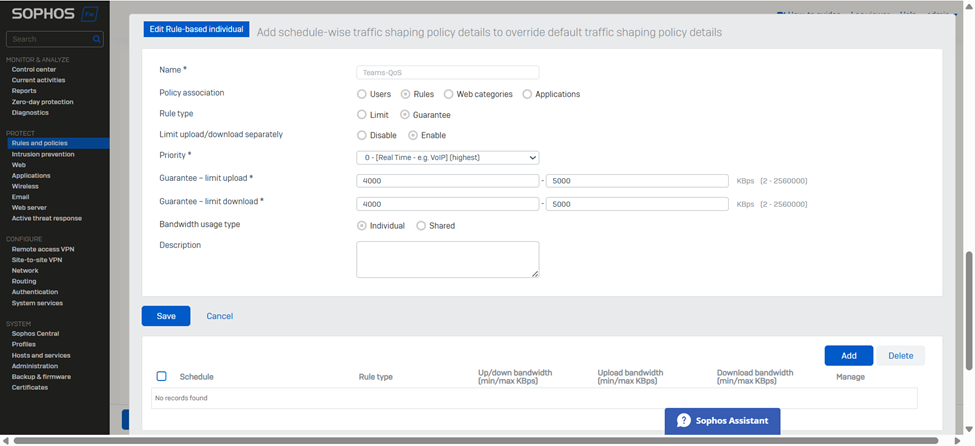This screenshot has height=446, width=975.
Task: Click the vertical scrollbar down arrow
Action: (968, 428)
